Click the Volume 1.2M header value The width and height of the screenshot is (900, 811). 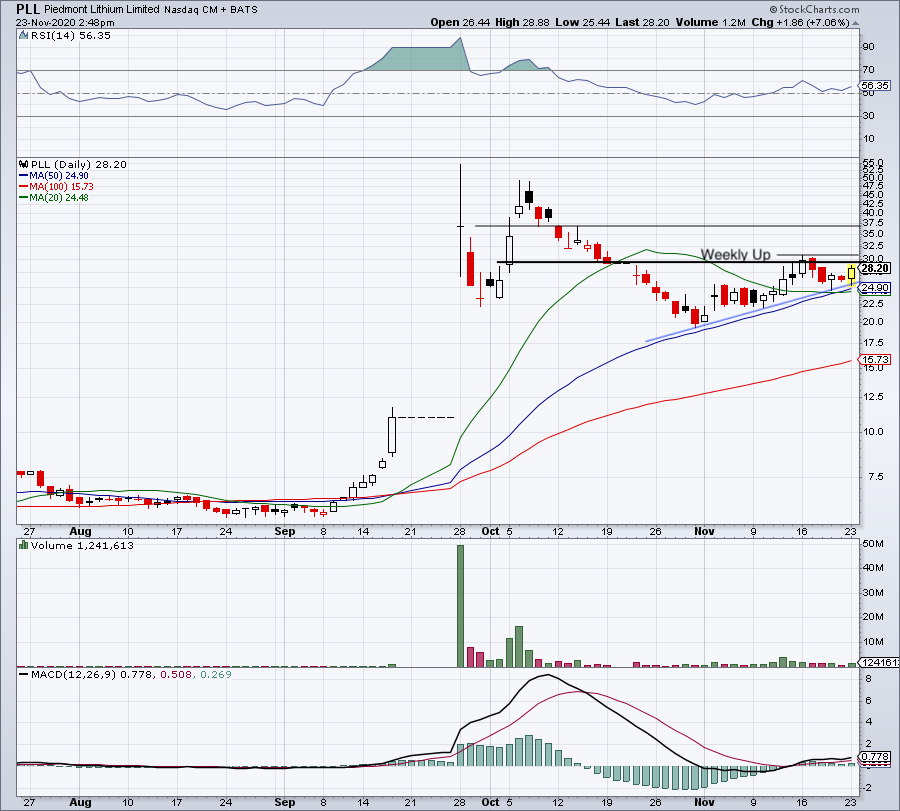[710, 22]
